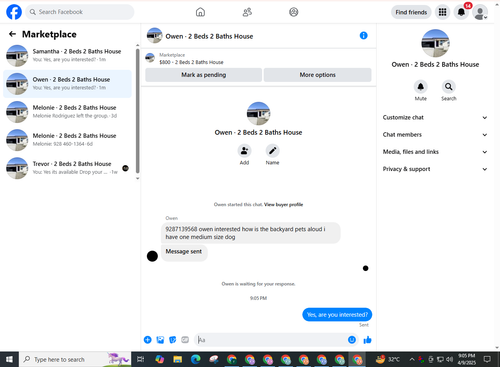Search in conversation using magnifier icon
The height and width of the screenshot is (367, 500).
449,87
